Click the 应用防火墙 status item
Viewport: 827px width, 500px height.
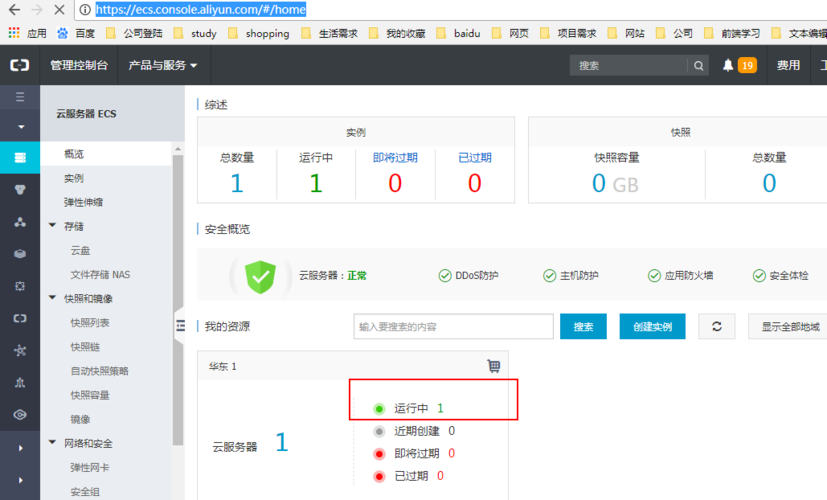(x=680, y=275)
